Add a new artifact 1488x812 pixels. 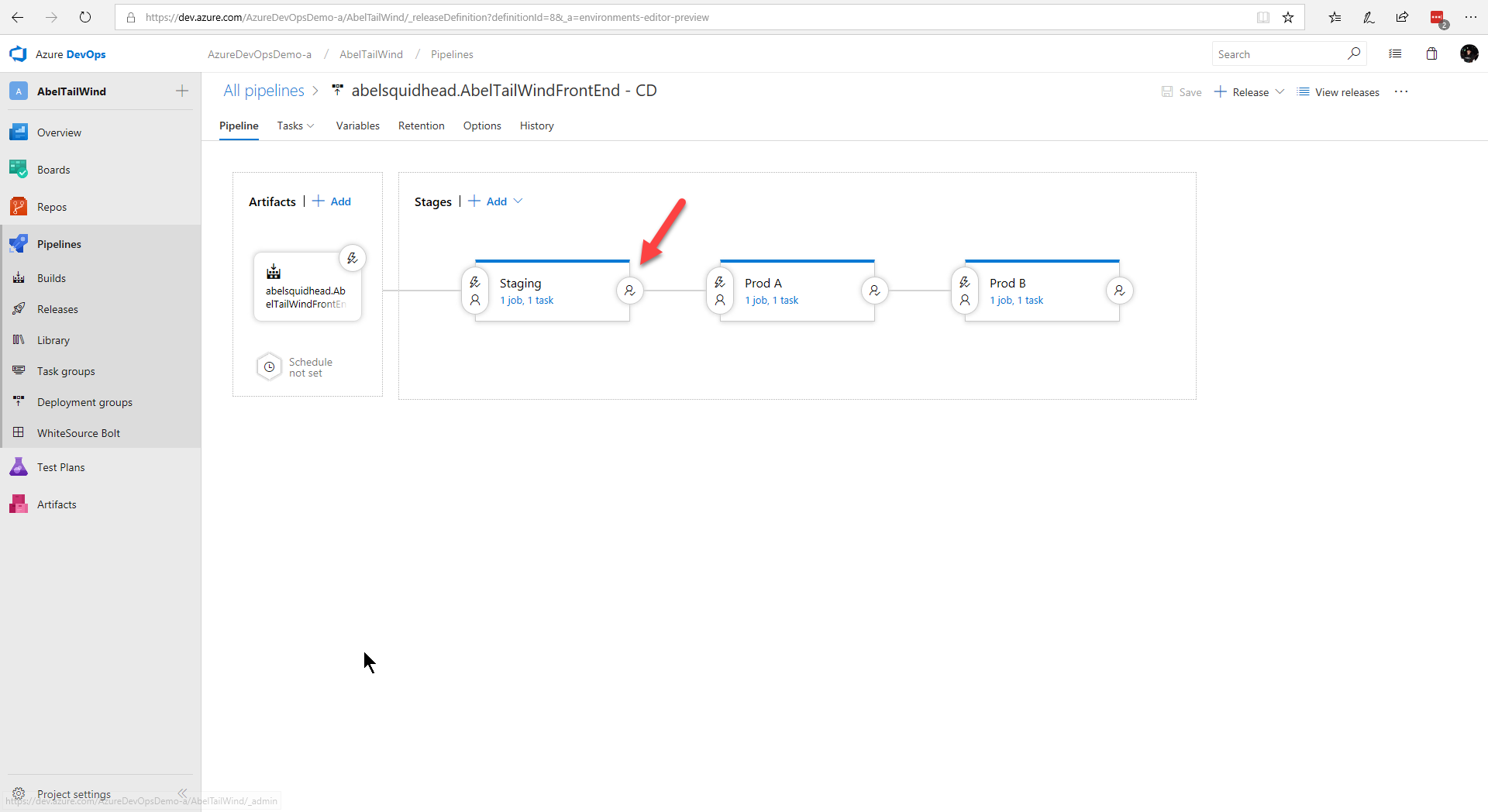click(x=332, y=201)
